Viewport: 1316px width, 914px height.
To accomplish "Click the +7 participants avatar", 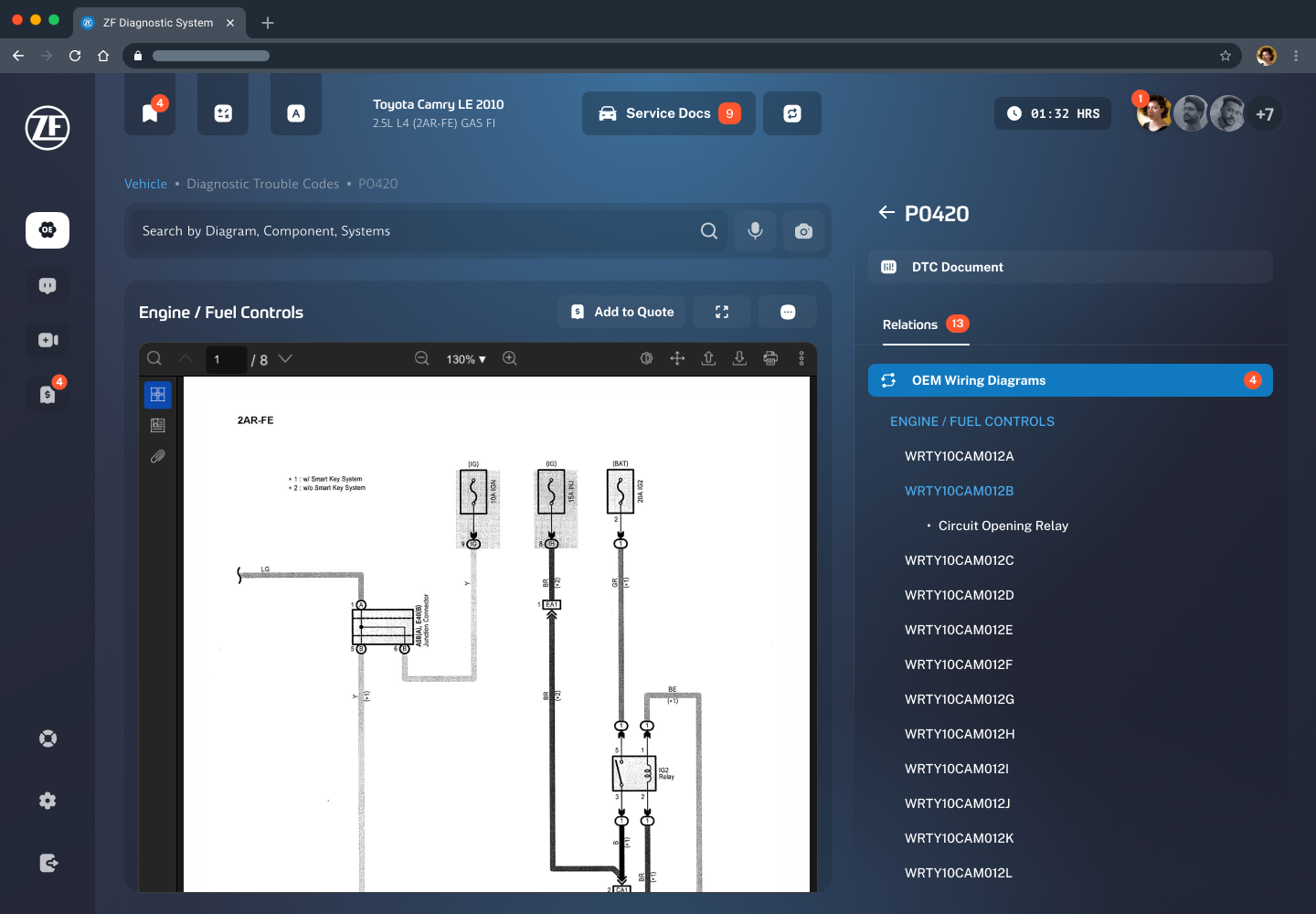I will [1265, 114].
